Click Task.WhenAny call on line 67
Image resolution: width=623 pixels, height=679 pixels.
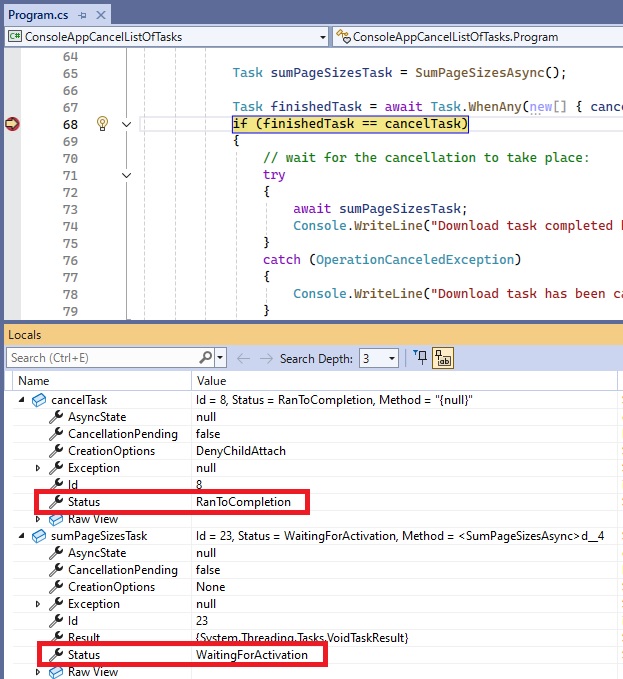[x=476, y=107]
